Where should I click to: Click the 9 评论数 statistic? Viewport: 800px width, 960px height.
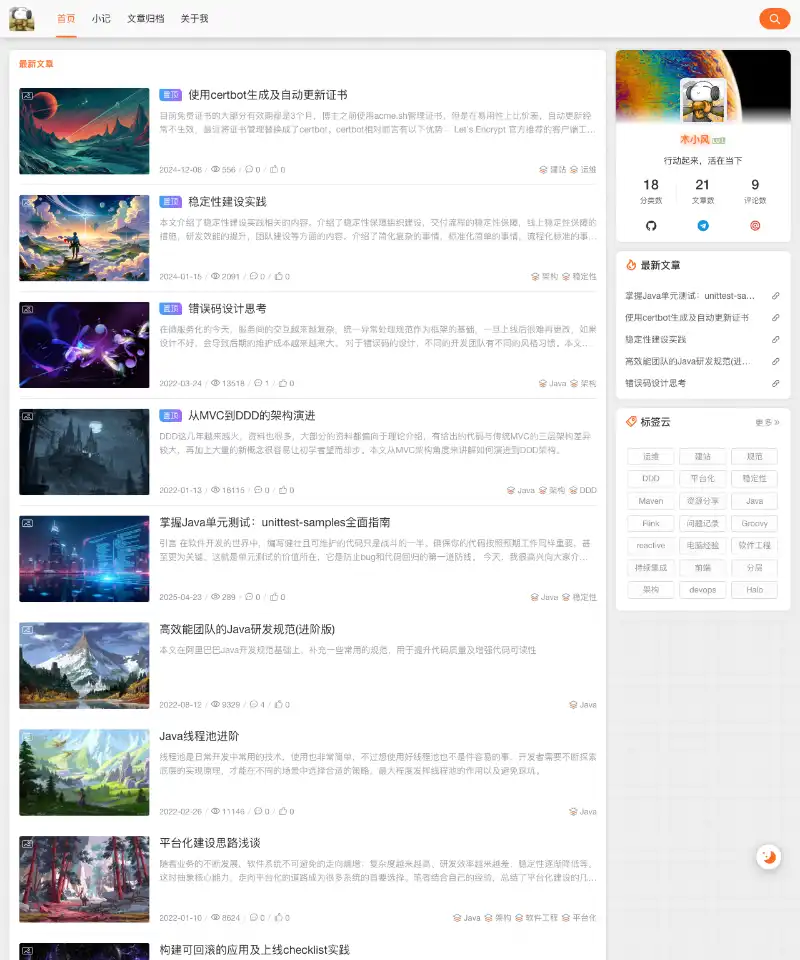coord(755,191)
